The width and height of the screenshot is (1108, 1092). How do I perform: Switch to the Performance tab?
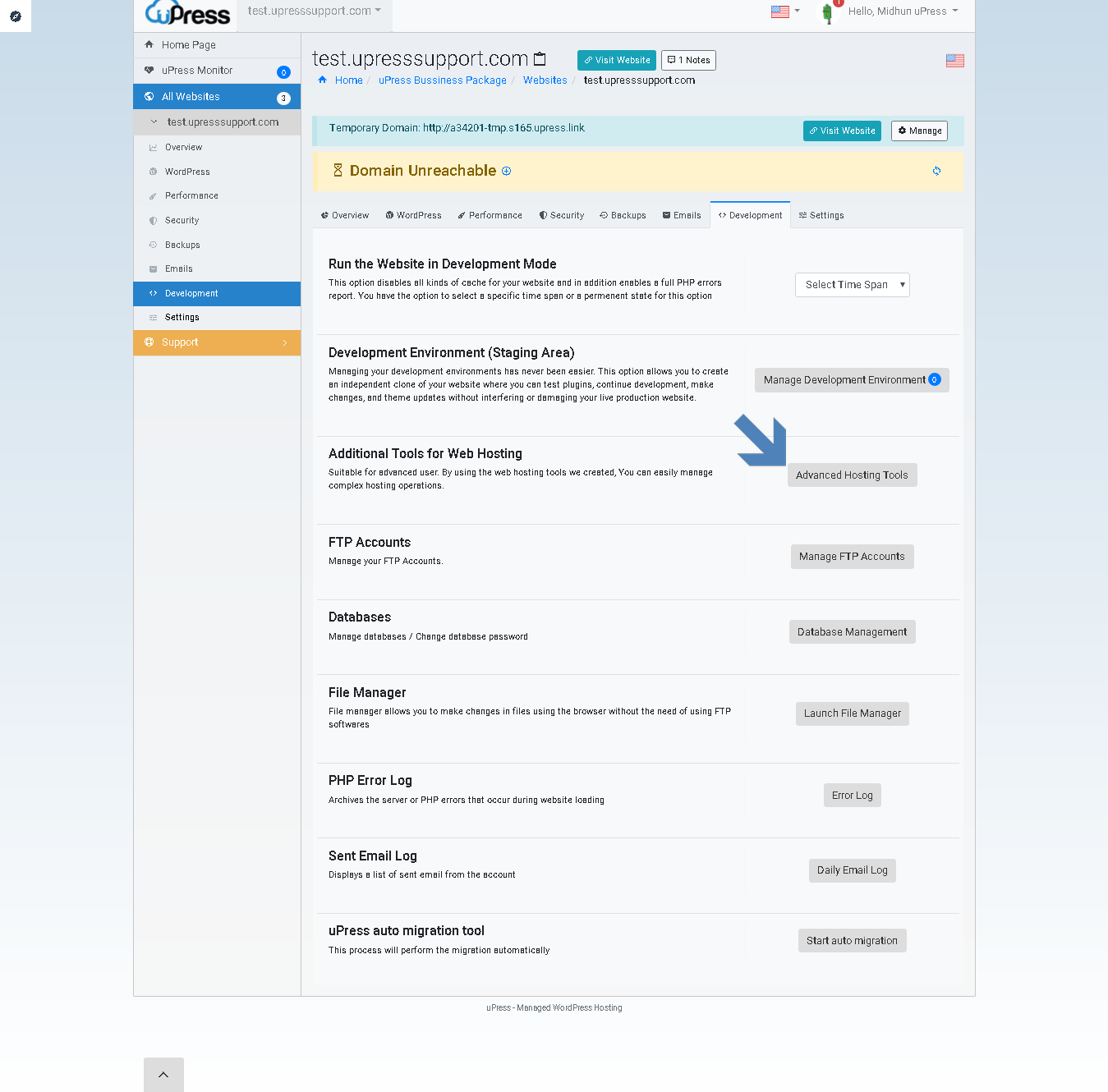(490, 215)
